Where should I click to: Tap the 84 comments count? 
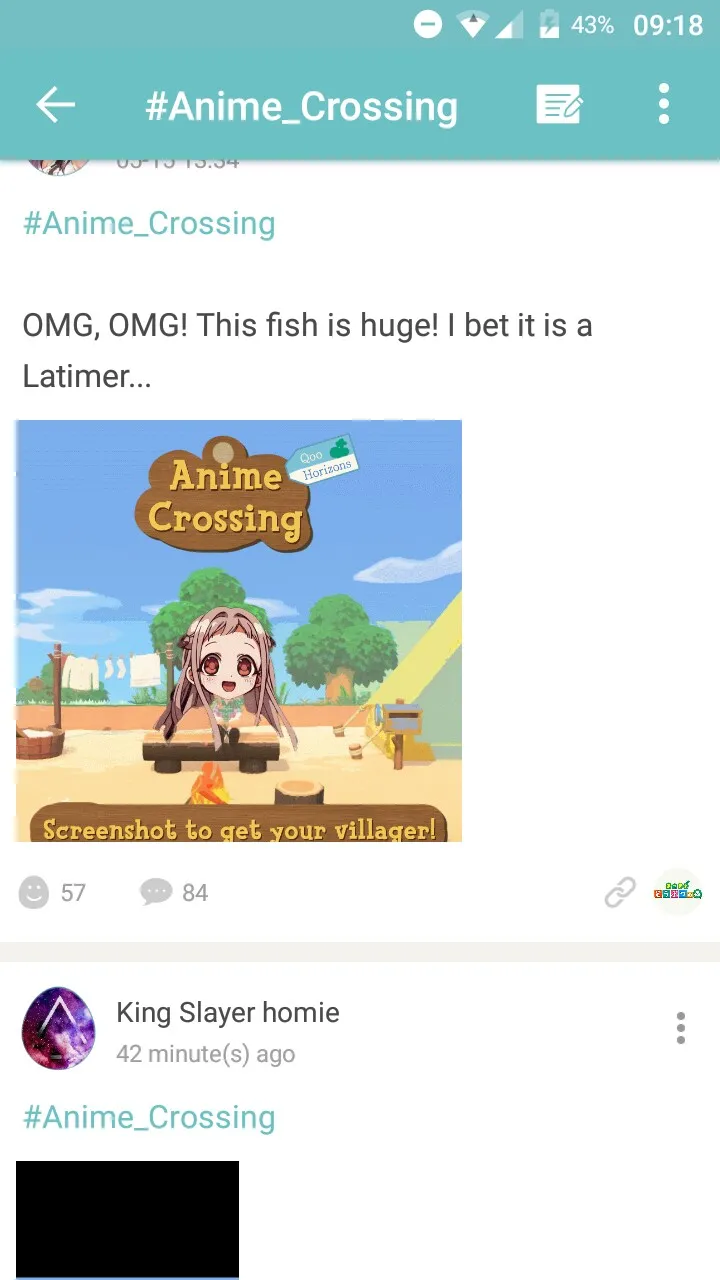[195, 893]
